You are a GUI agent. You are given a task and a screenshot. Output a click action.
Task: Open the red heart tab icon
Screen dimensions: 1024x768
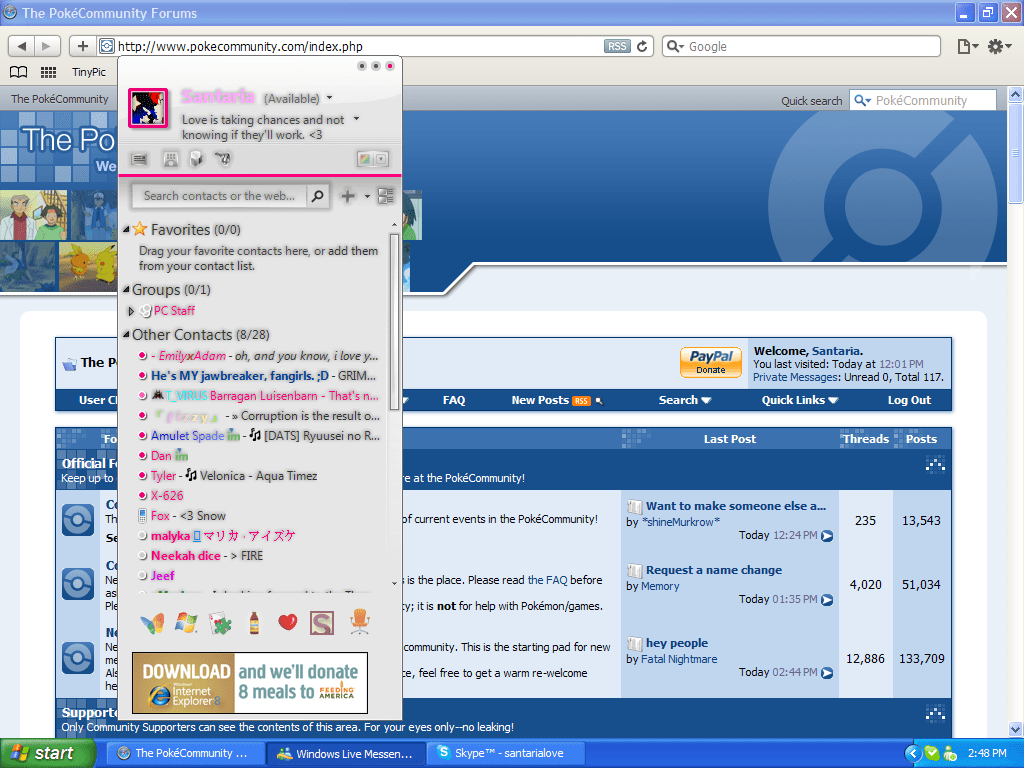pos(287,623)
